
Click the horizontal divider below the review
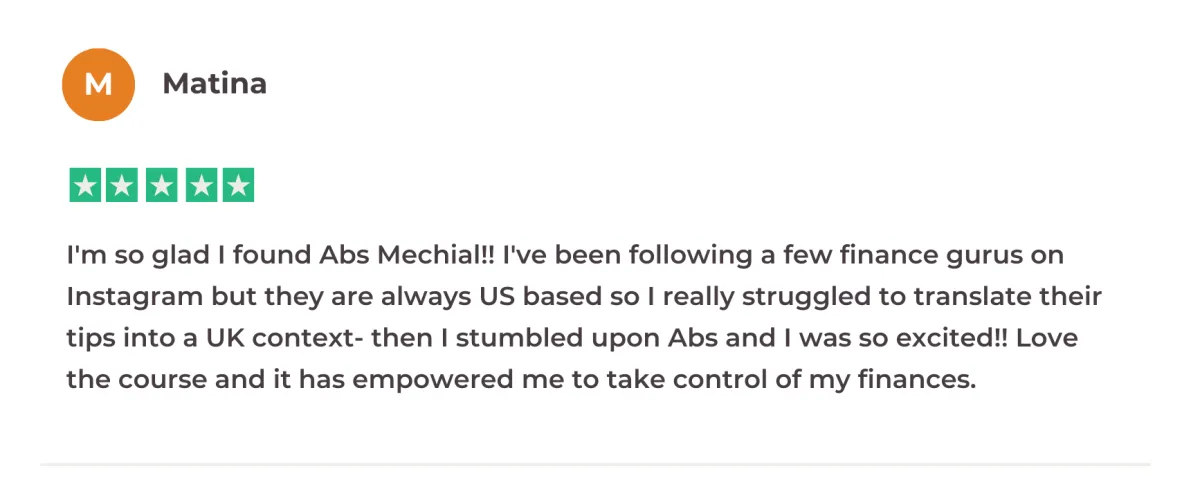pyautogui.click(x=595, y=464)
